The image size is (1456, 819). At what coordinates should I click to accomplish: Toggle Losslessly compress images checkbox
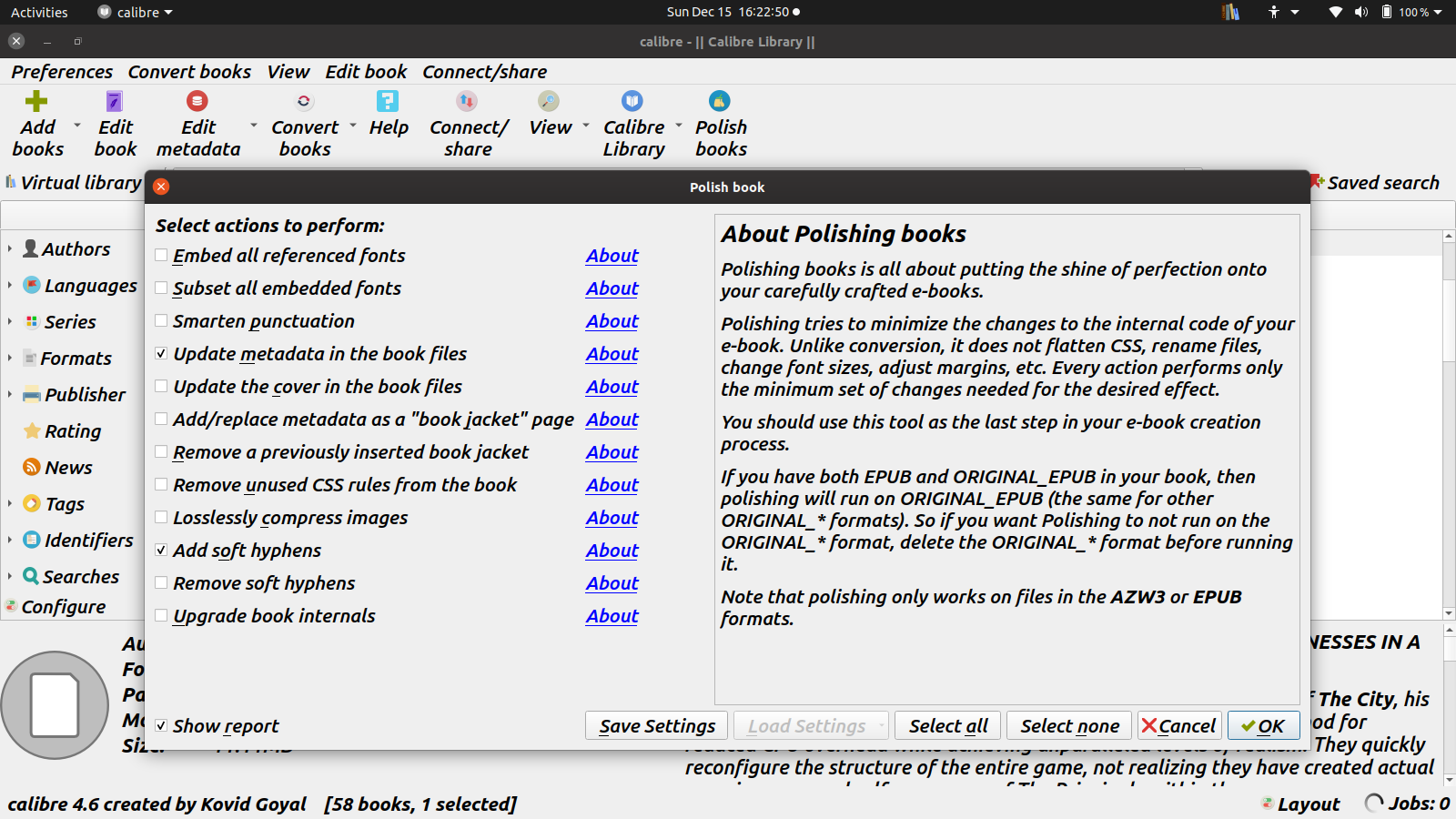161,518
